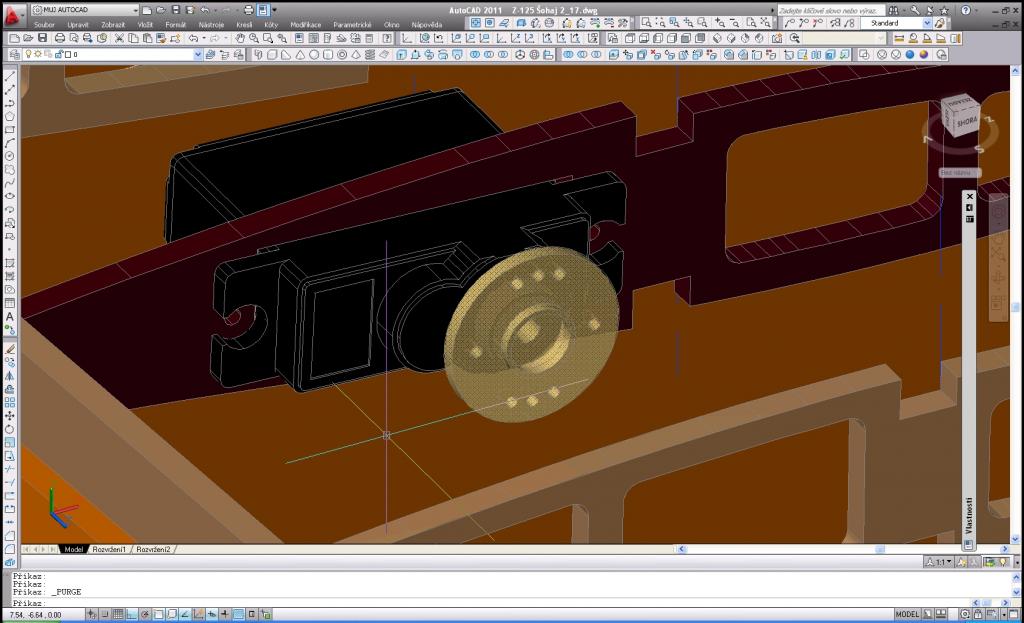
Task: Click the Save icon in quick access toolbar
Action: click(175, 9)
